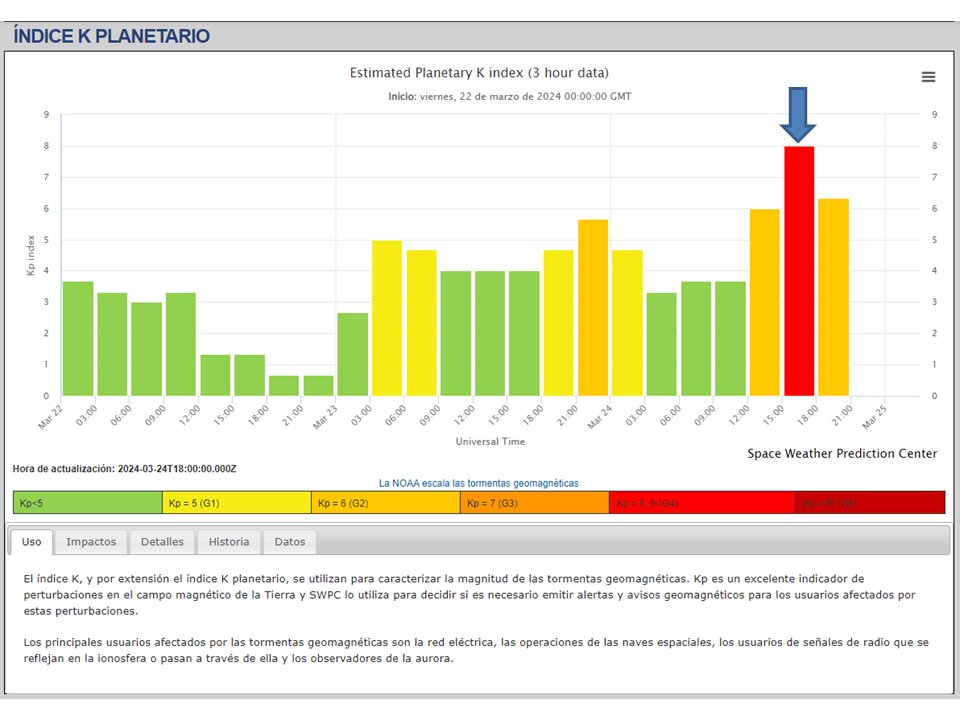Follow the NOAA geomagnetic storm scale link

pos(478,483)
